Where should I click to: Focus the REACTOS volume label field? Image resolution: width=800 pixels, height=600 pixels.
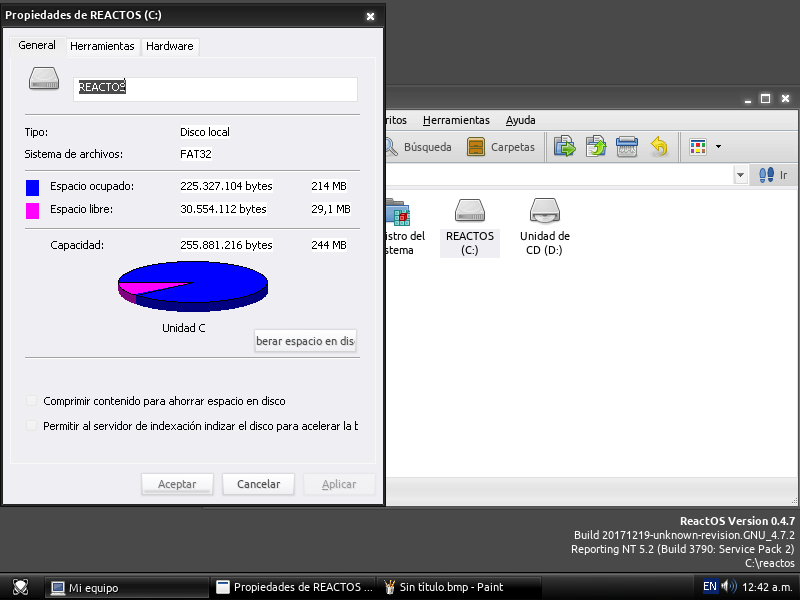point(215,89)
